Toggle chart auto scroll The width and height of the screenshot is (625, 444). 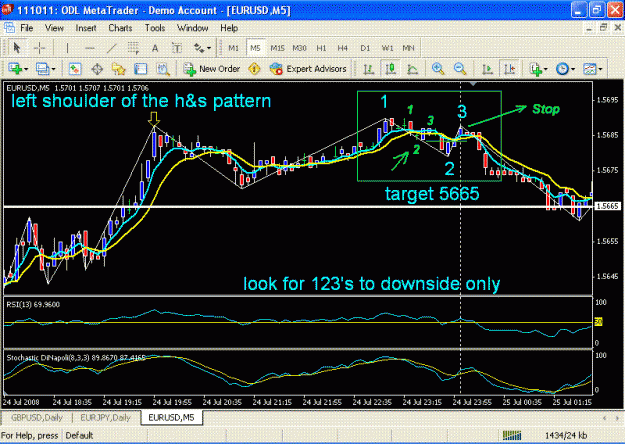[x=487, y=69]
